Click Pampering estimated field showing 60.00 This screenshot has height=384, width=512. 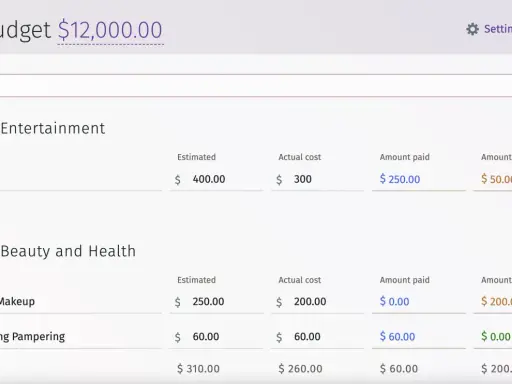click(216, 337)
